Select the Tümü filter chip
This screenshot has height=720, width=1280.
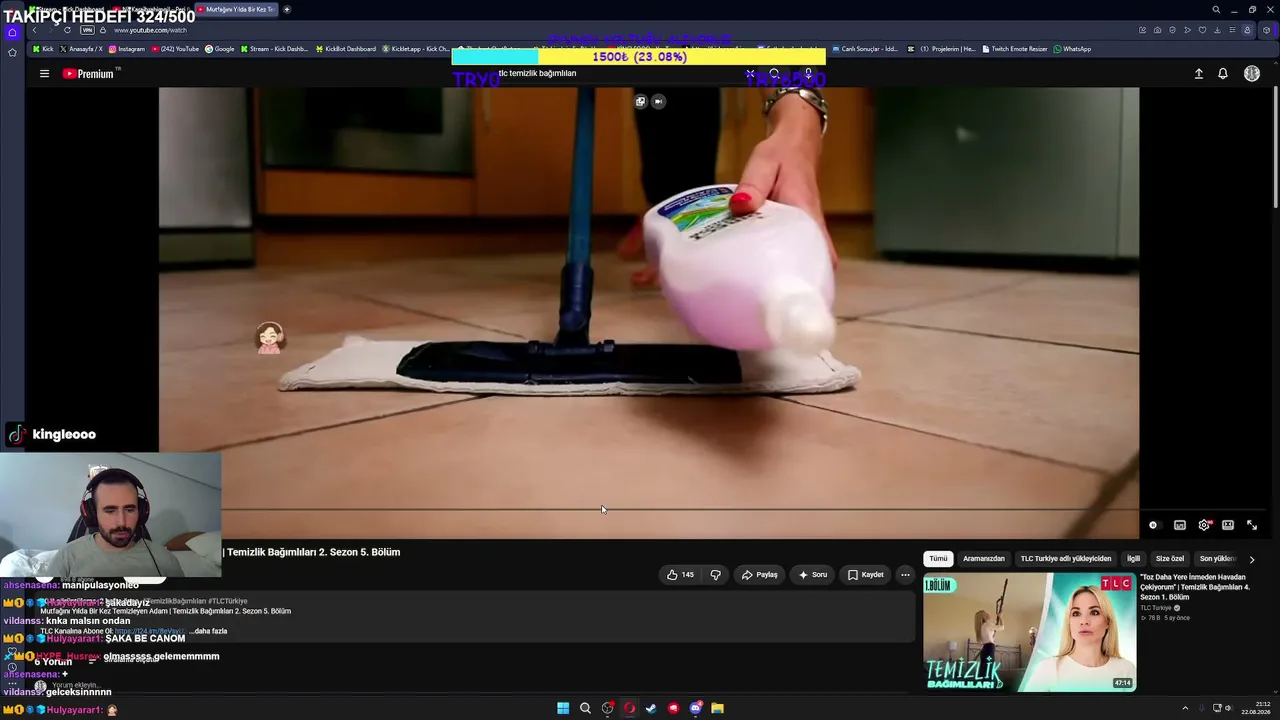tap(938, 559)
